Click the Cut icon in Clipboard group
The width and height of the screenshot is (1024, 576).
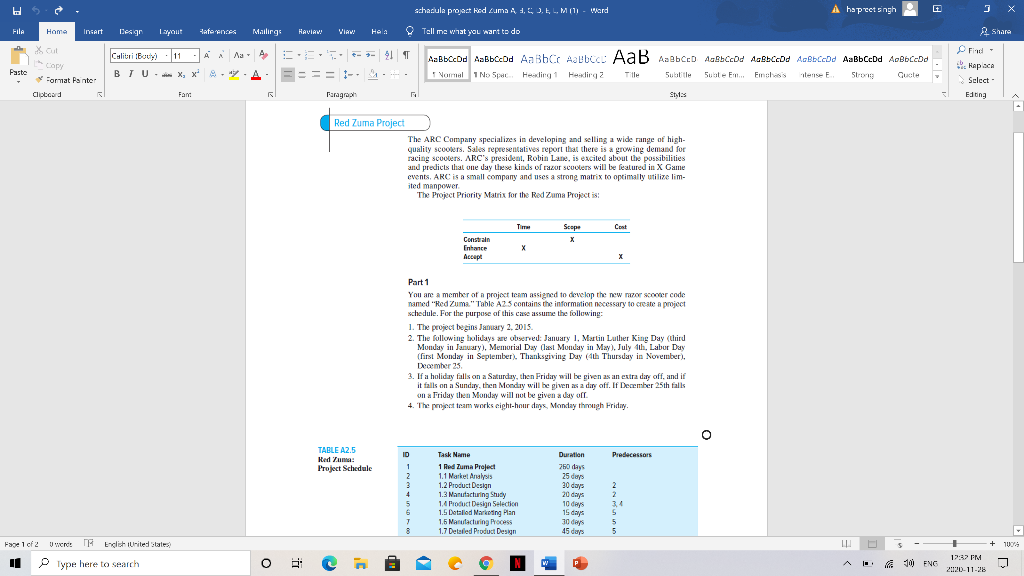tap(38, 51)
